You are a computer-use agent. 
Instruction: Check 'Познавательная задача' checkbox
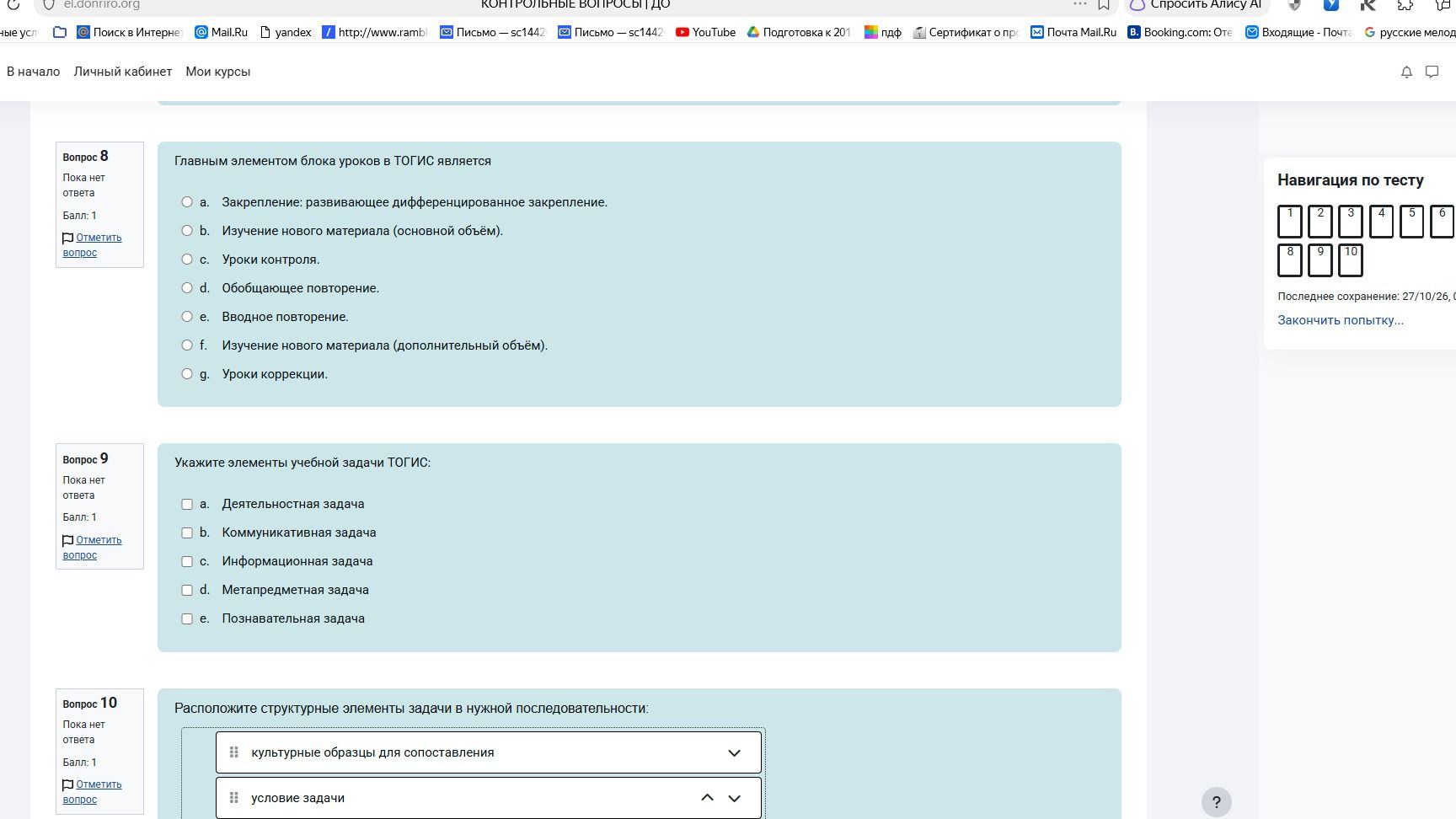coord(187,618)
